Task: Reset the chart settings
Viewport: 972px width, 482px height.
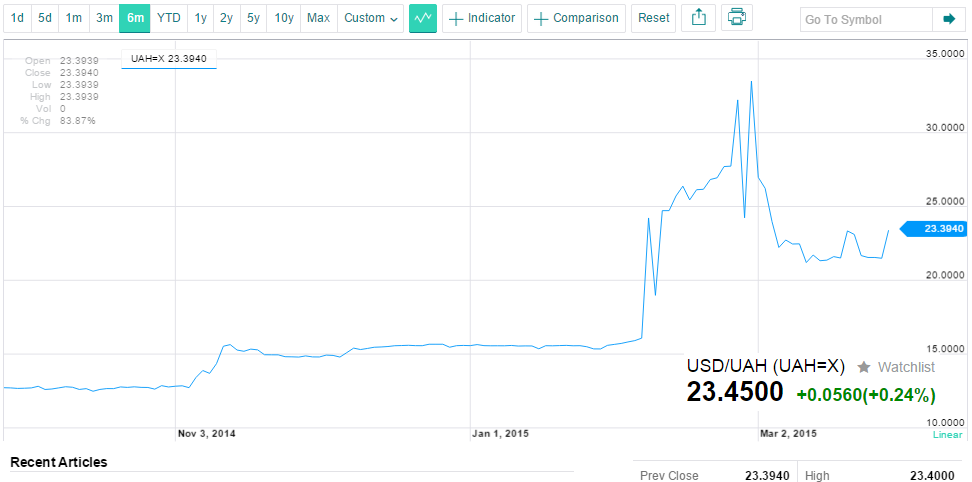Action: [x=654, y=18]
